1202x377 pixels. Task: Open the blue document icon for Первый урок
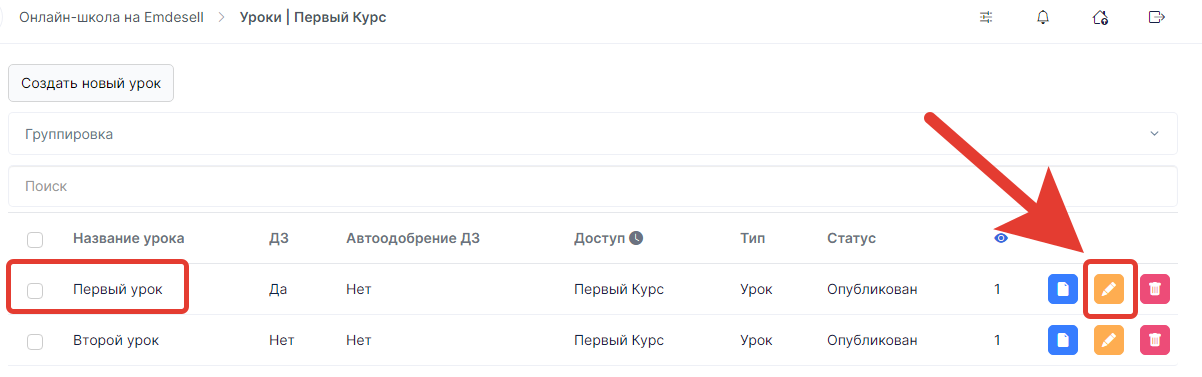1062,289
